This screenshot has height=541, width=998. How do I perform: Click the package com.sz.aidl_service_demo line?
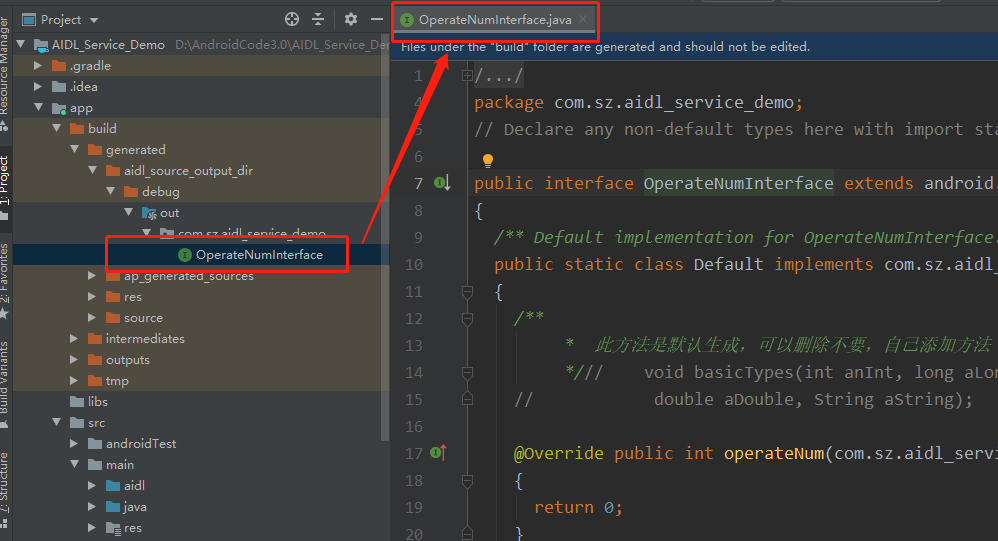point(638,102)
